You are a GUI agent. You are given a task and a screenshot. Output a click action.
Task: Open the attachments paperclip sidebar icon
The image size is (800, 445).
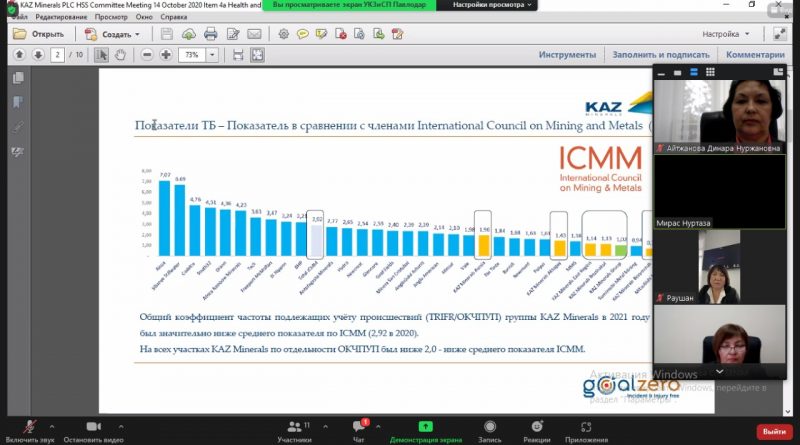pos(18,127)
